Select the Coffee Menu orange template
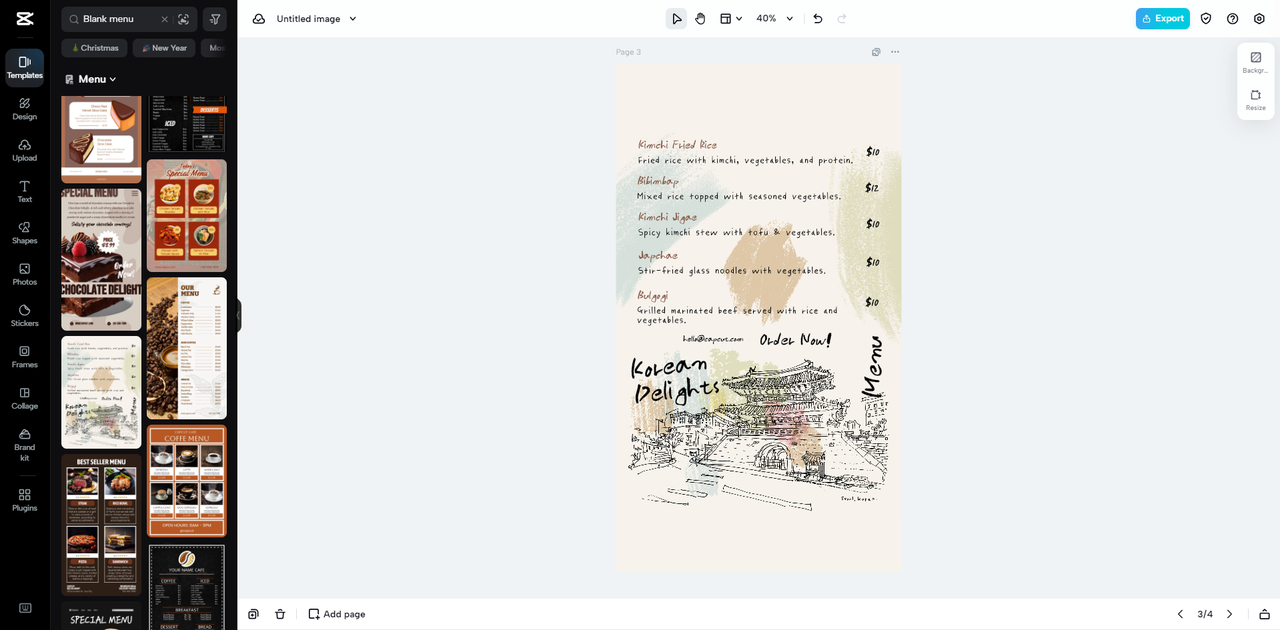 [x=187, y=481]
